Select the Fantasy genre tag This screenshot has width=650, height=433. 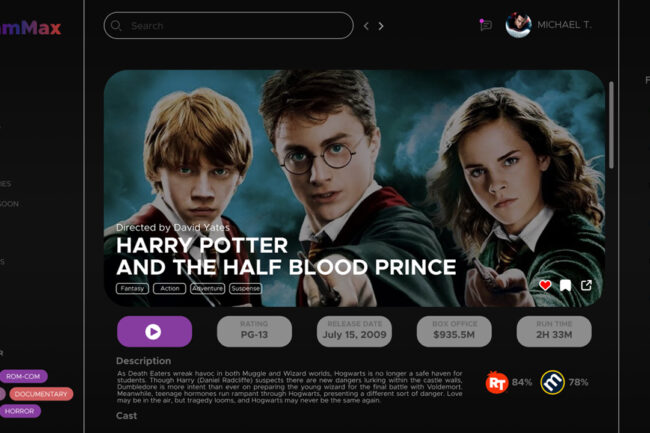point(132,288)
